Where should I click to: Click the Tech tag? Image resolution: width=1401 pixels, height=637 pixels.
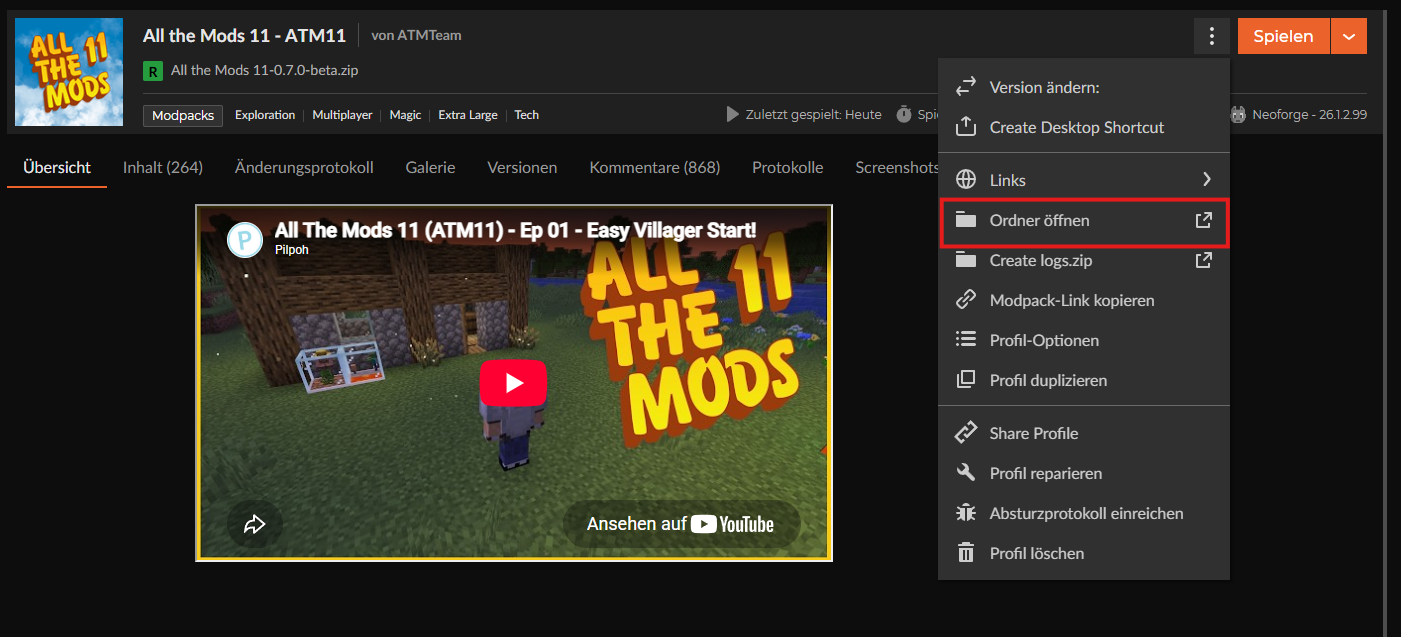[527, 115]
